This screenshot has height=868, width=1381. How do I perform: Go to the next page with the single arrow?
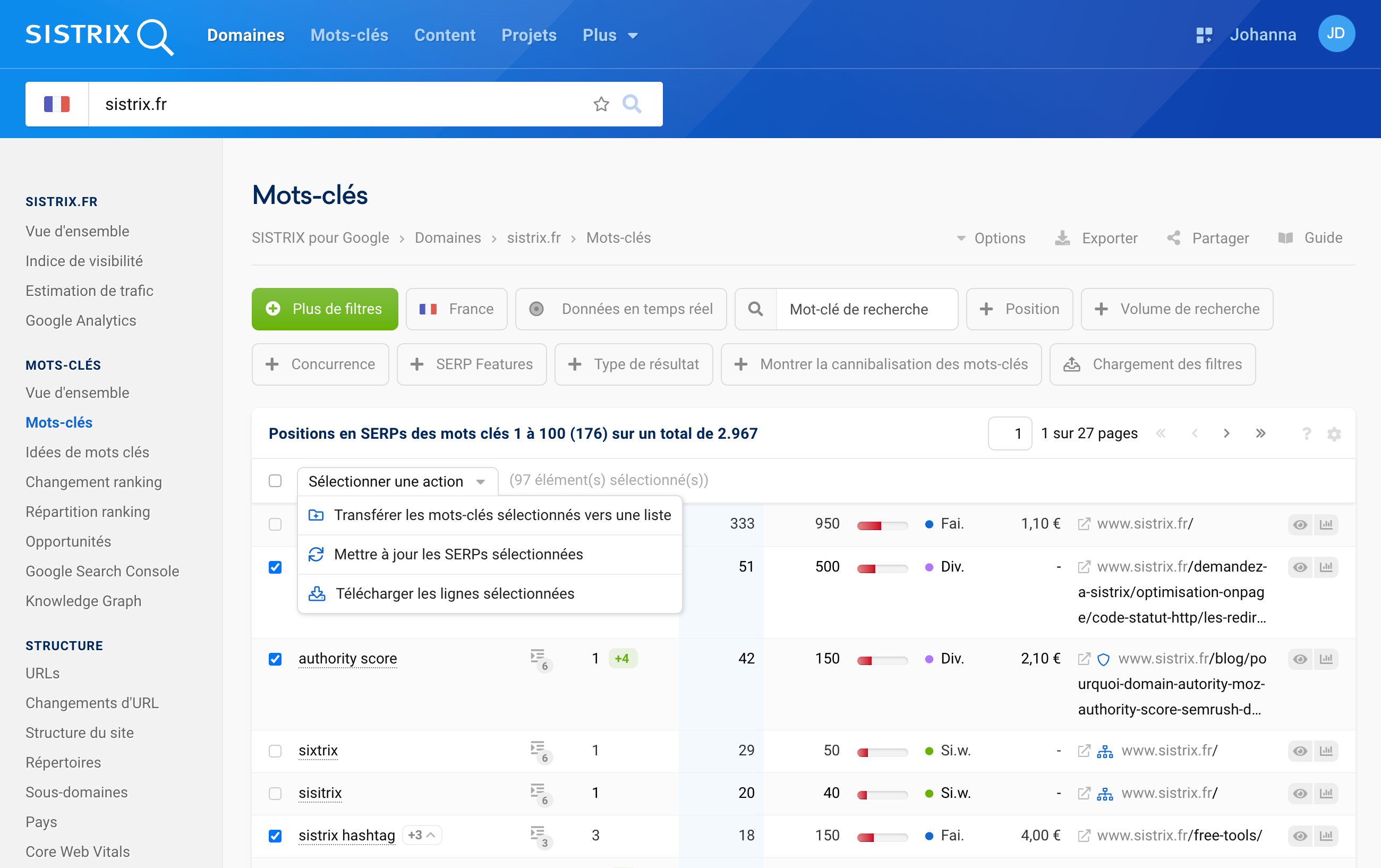[x=1226, y=433]
